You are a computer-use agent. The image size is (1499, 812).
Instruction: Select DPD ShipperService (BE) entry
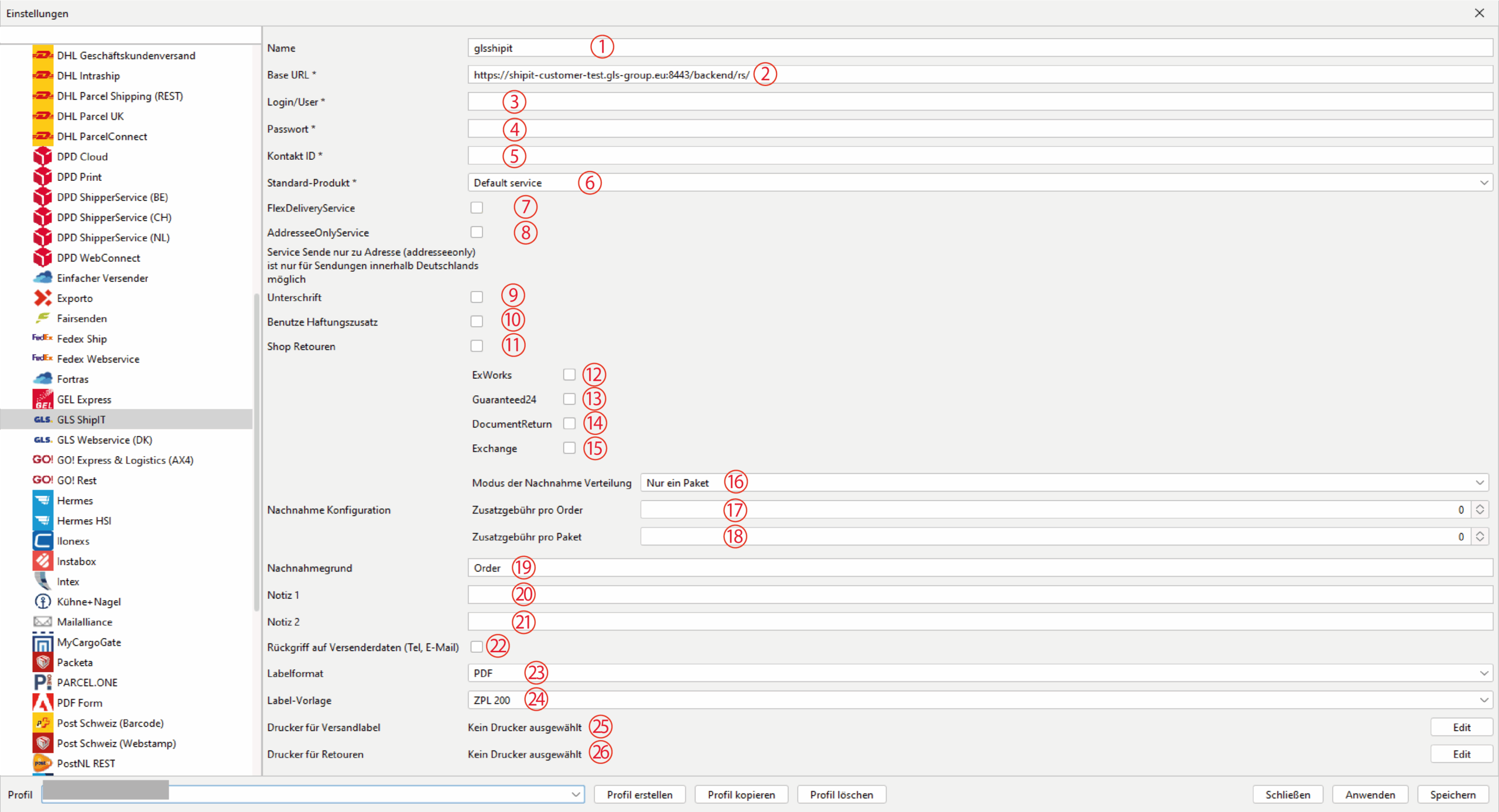[x=112, y=197]
